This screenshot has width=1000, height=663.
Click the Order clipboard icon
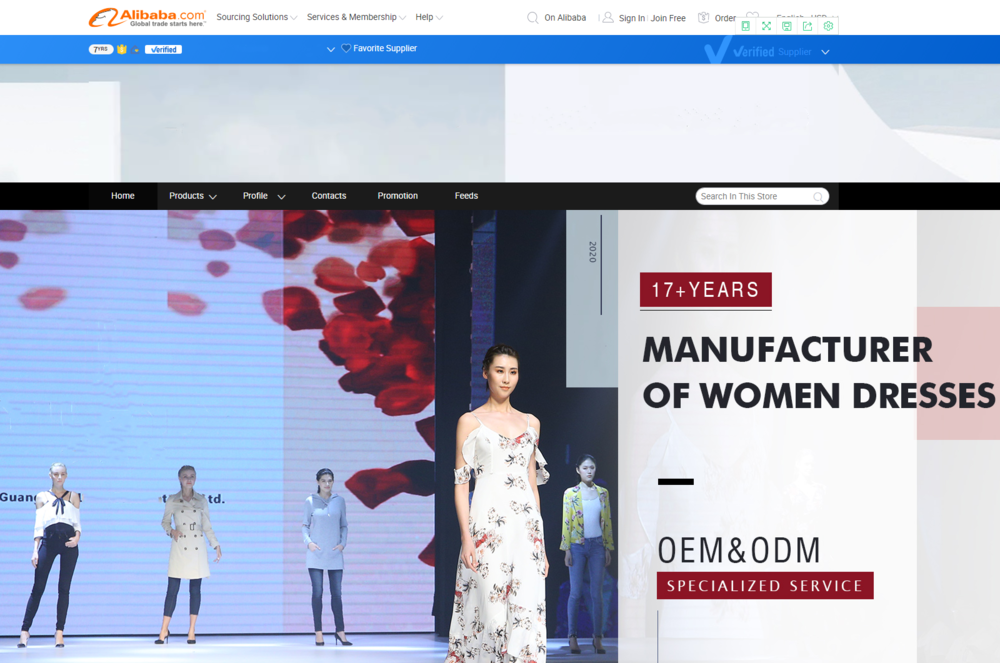704,17
